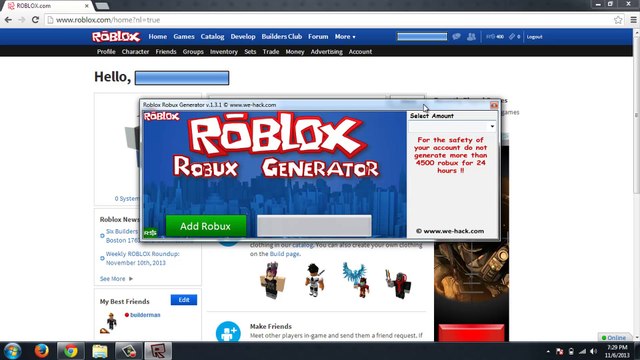Open Character in the sub-navigation
The width and height of the screenshot is (640, 360).
tap(135, 52)
